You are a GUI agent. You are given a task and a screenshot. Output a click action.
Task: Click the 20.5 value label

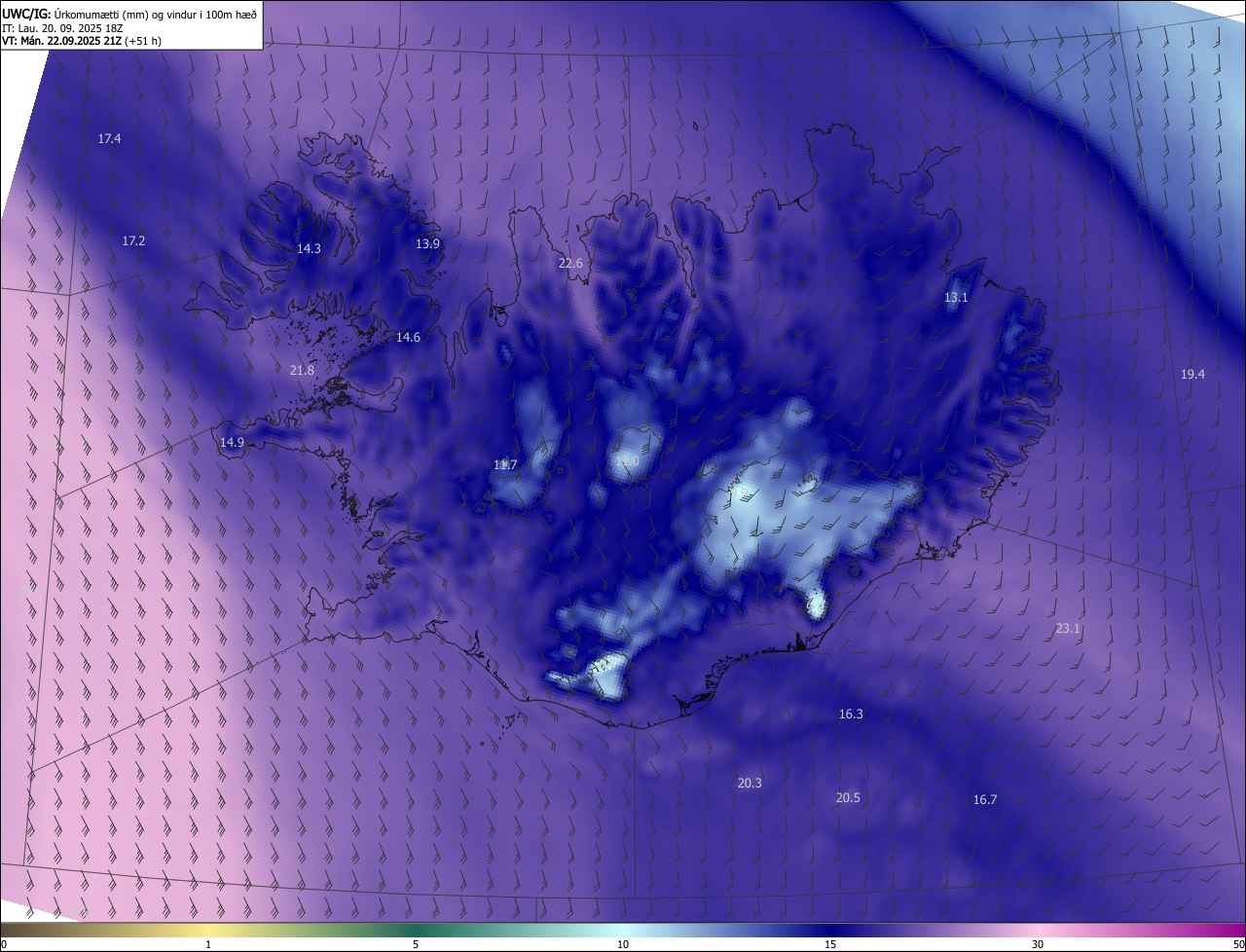click(x=848, y=798)
